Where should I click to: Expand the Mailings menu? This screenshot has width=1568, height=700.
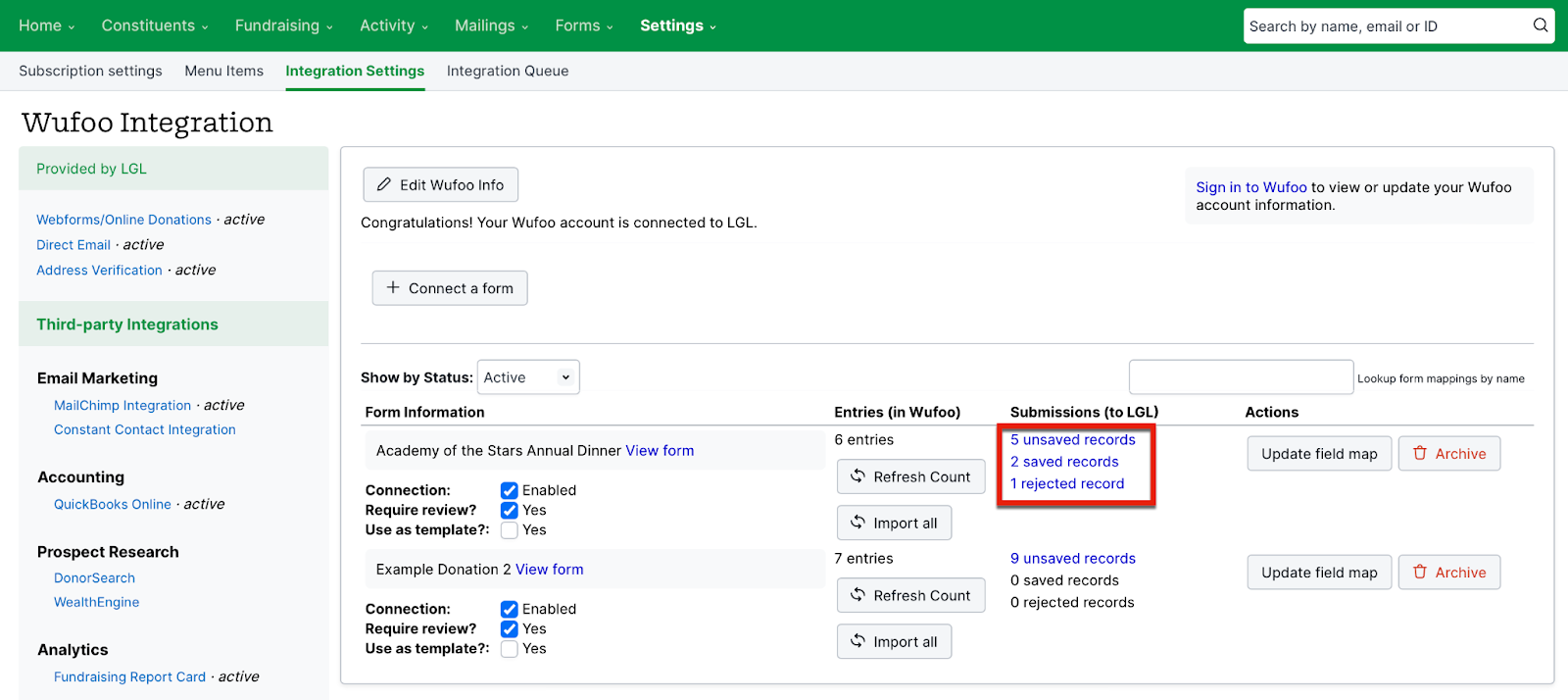pos(491,25)
